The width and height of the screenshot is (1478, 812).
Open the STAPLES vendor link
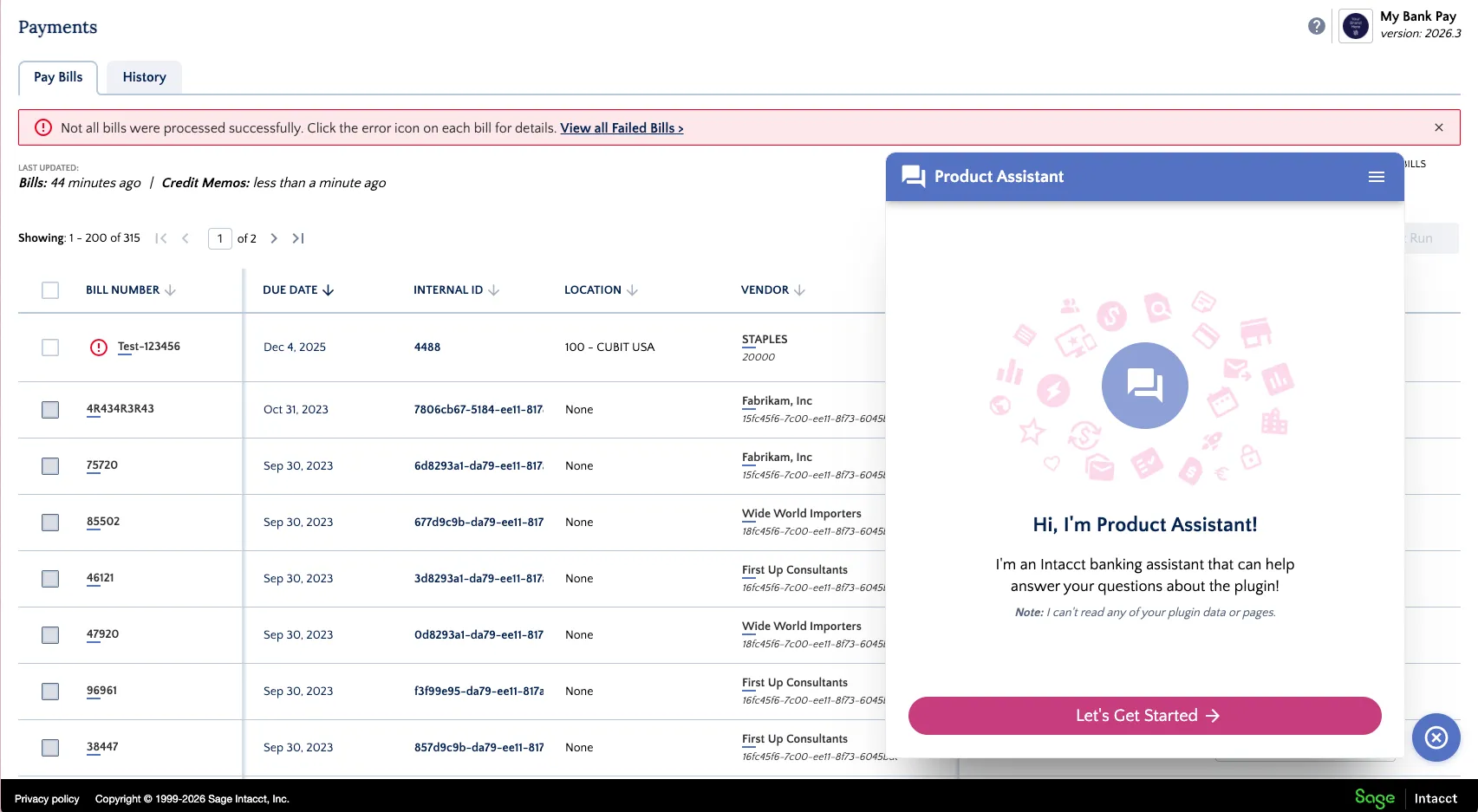[x=765, y=340]
